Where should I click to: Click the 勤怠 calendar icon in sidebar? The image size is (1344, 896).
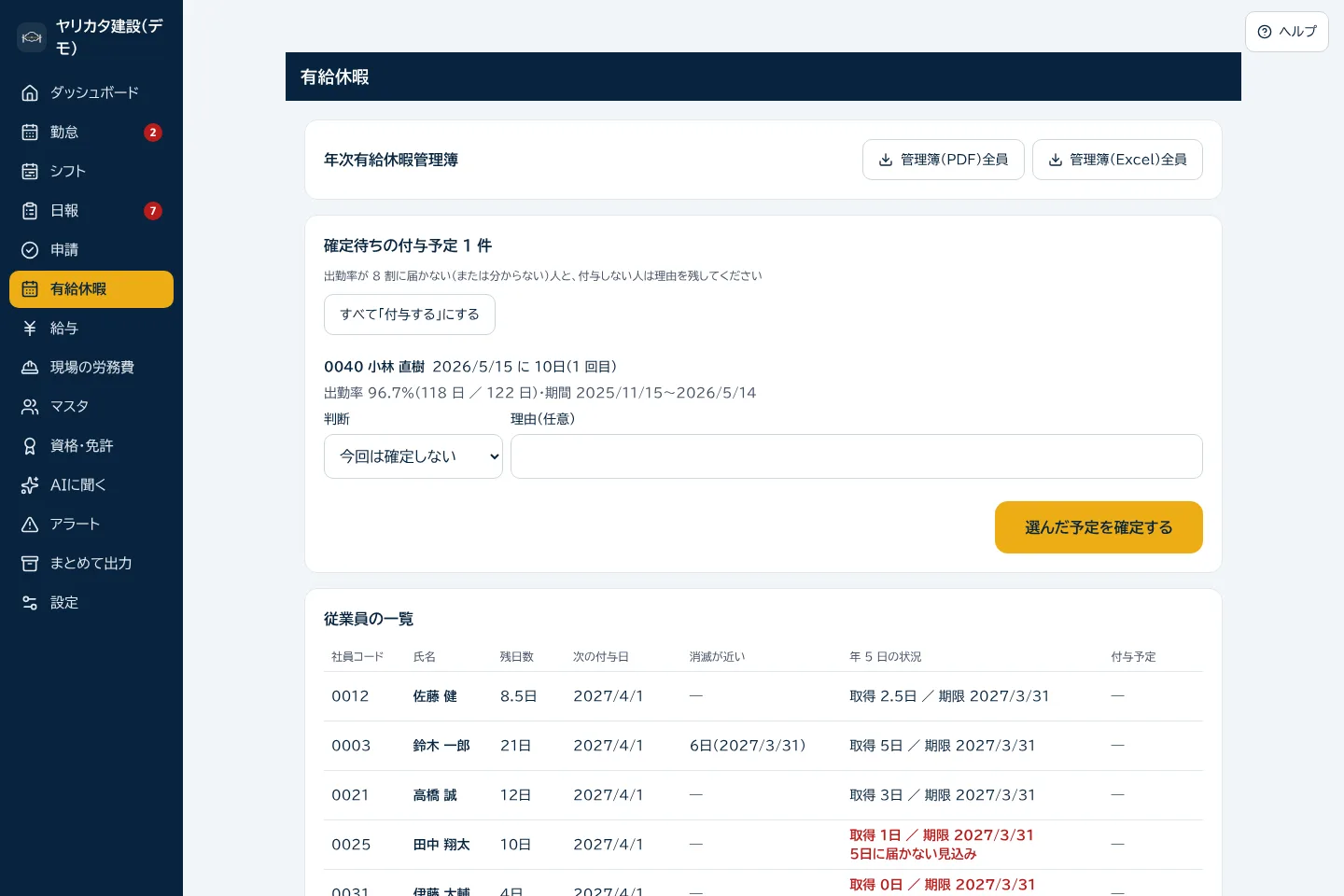coord(30,132)
